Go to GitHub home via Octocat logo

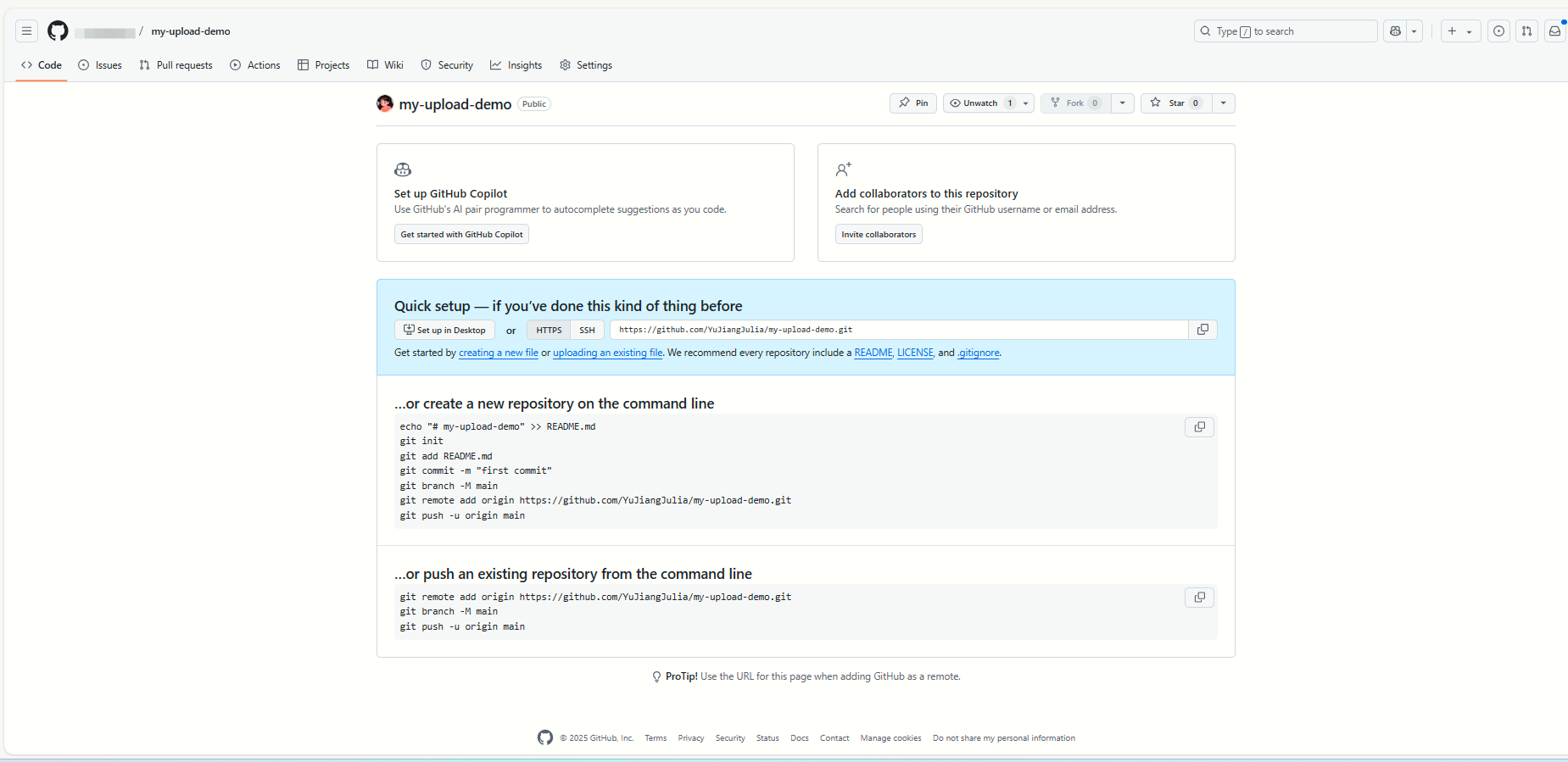pyautogui.click(x=58, y=31)
